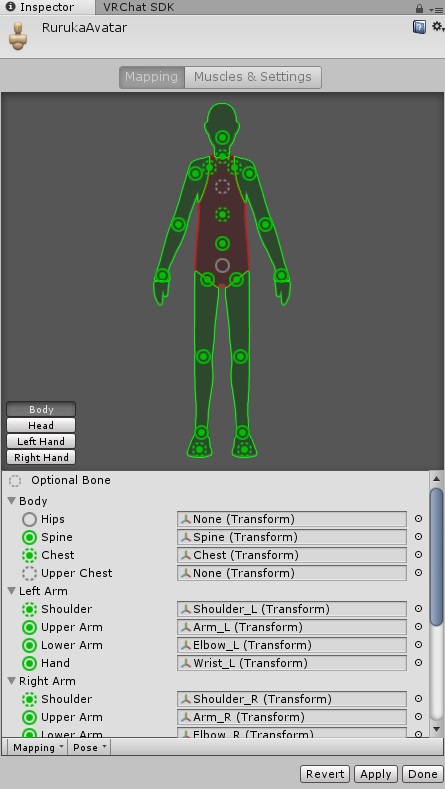445x789 pixels.
Task: Switch to the VRChat SDK tab
Action: 138,8
